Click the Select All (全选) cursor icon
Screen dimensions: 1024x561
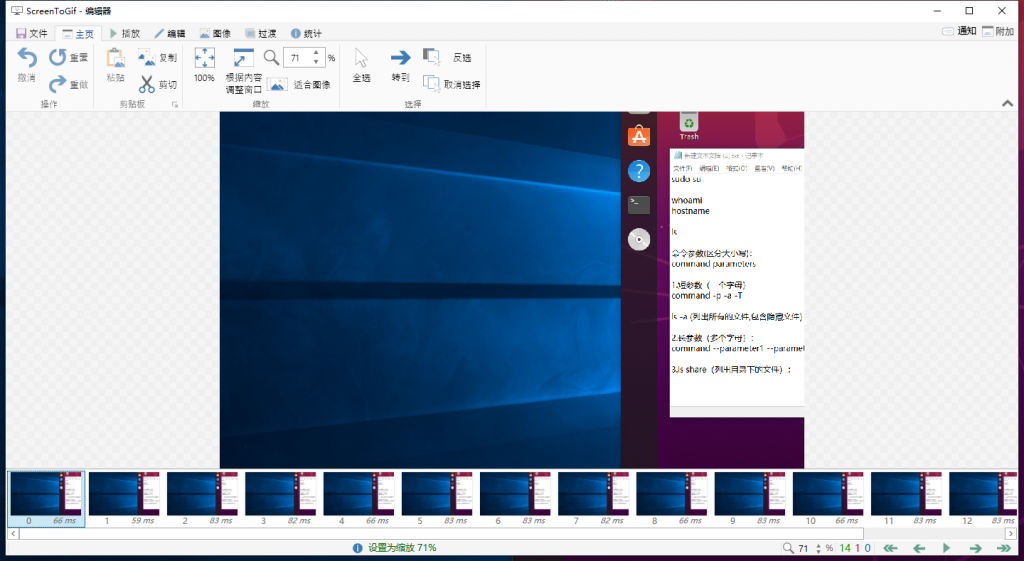coord(362,58)
